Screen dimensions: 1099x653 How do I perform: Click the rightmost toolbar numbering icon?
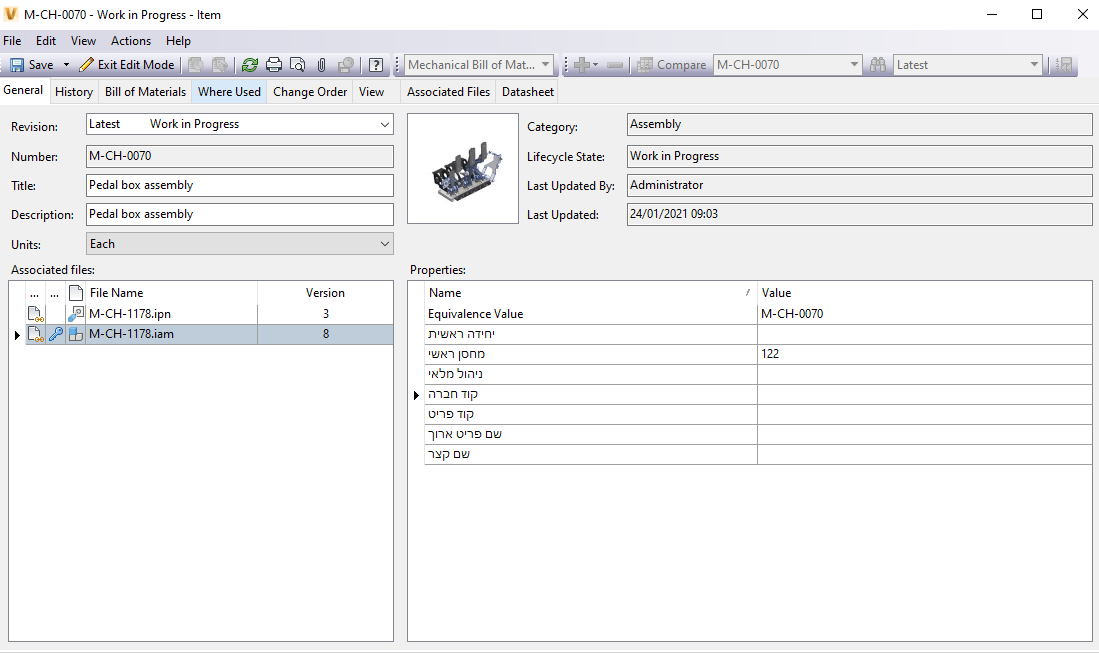tap(1065, 65)
